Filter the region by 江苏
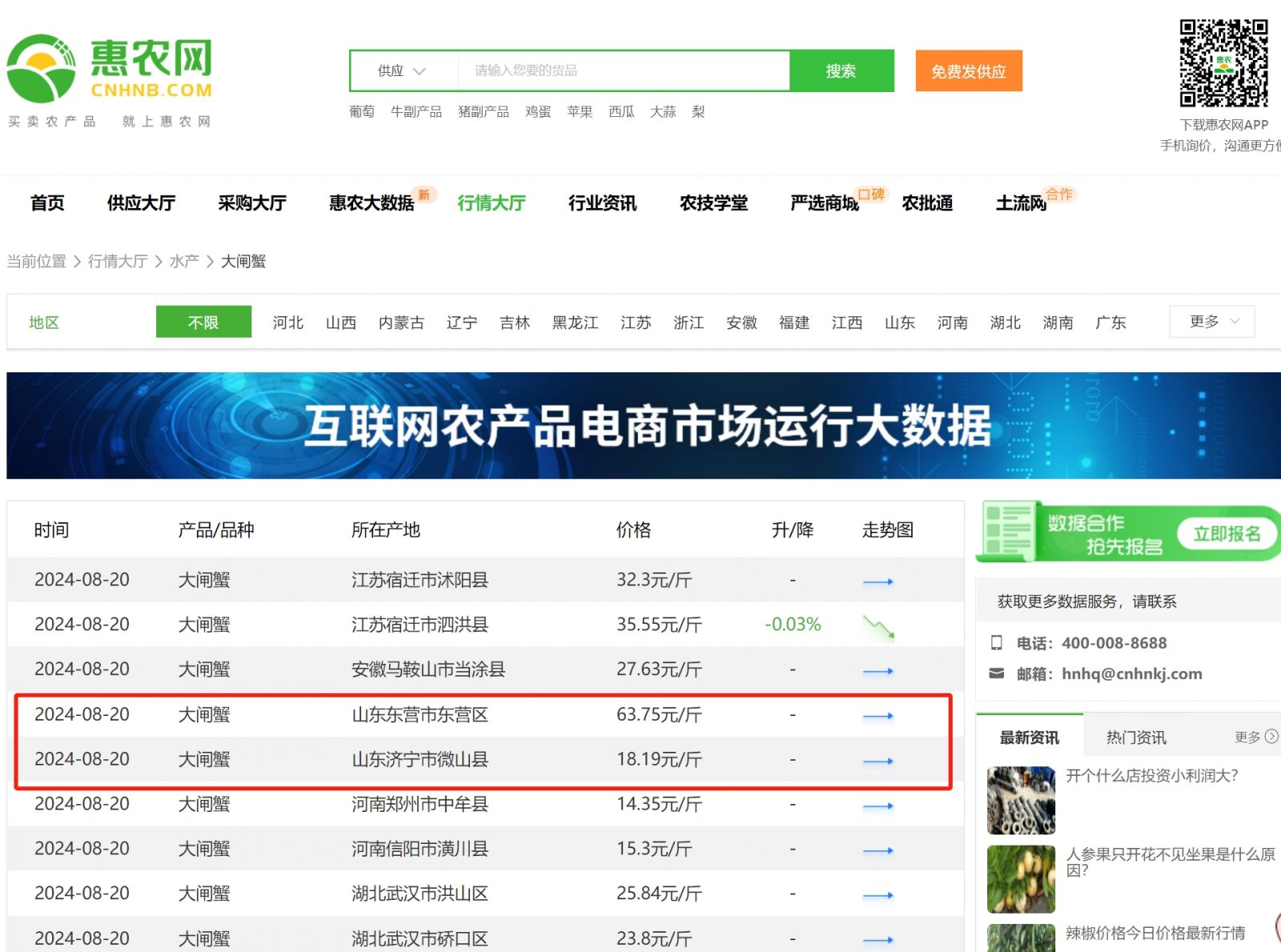Image resolution: width=1281 pixels, height=952 pixels. click(x=636, y=322)
